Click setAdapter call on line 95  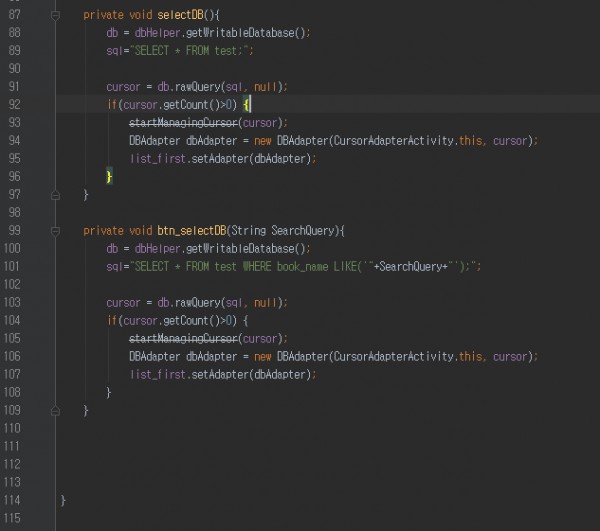220,159
